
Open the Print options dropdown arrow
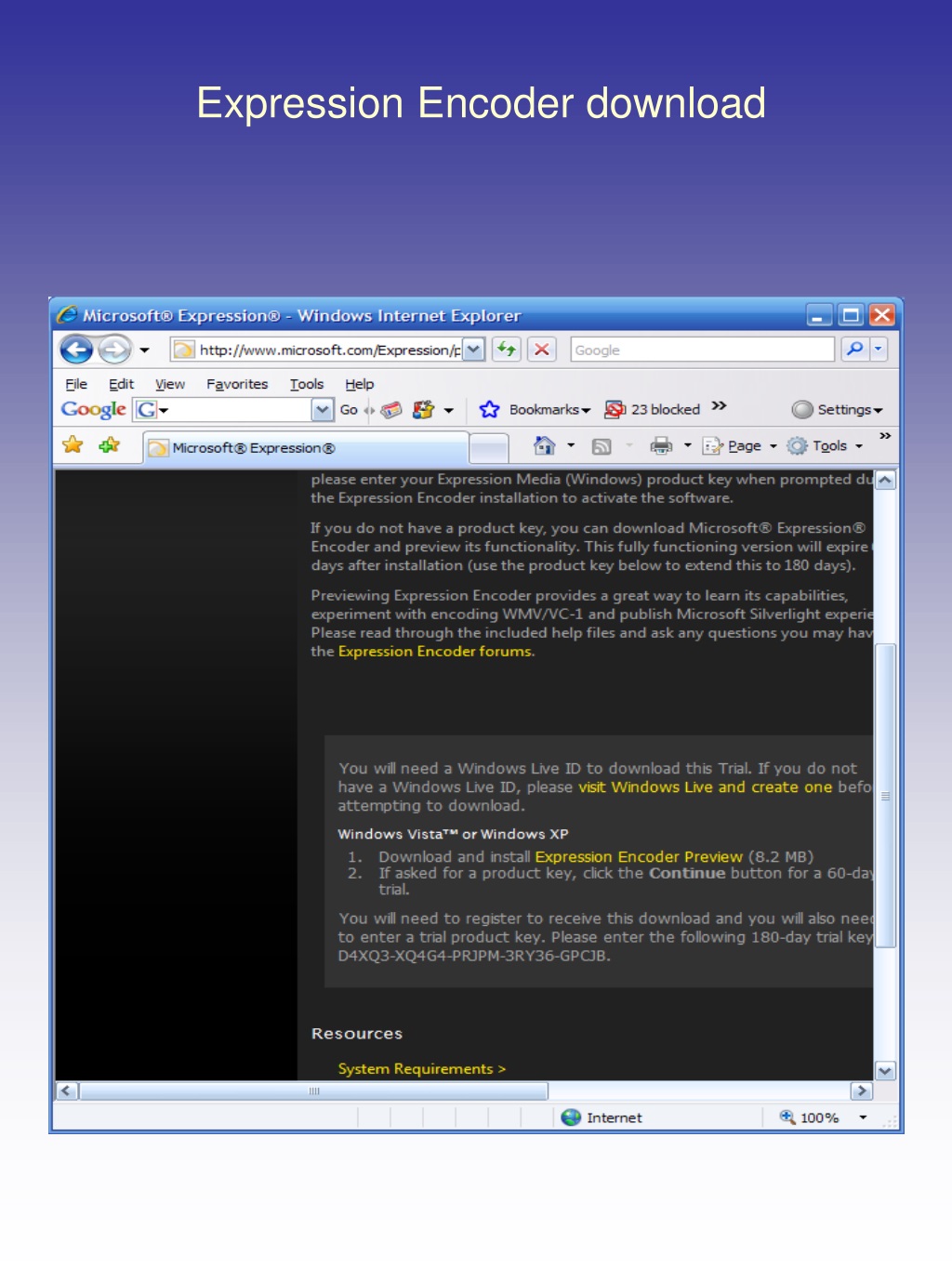pos(688,446)
